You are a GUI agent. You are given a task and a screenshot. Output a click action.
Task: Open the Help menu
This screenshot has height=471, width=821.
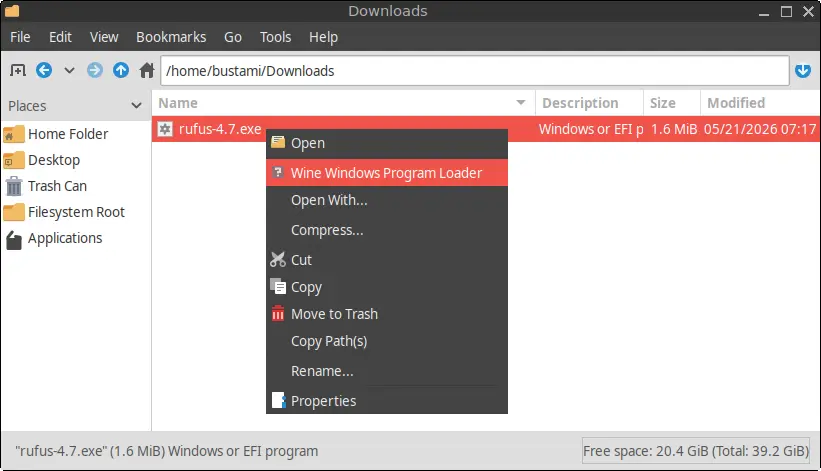(323, 37)
